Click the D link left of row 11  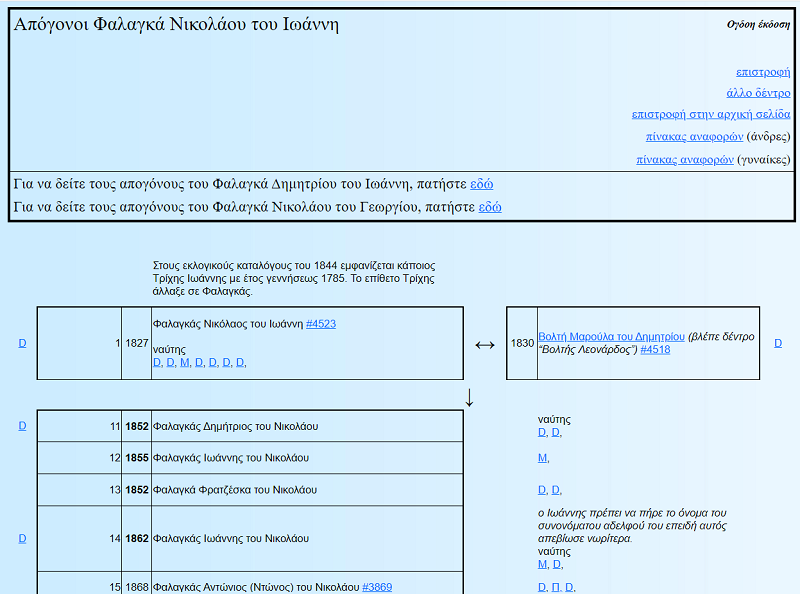coord(22,426)
